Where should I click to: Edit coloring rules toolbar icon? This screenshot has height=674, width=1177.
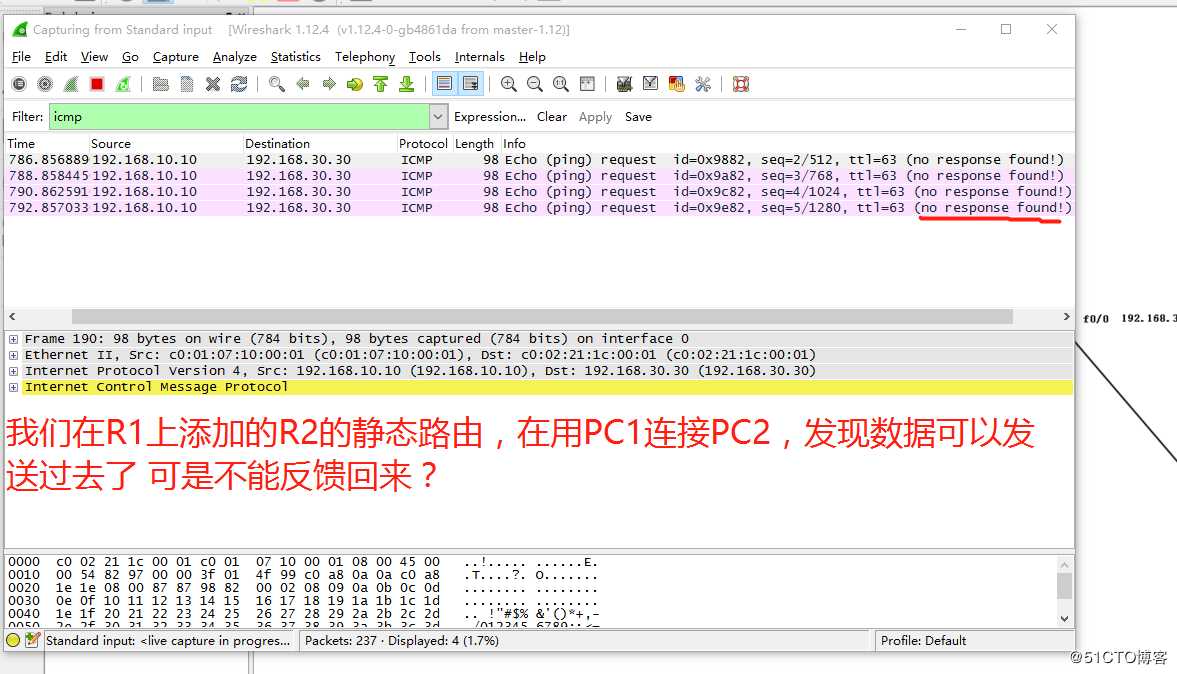click(x=676, y=84)
